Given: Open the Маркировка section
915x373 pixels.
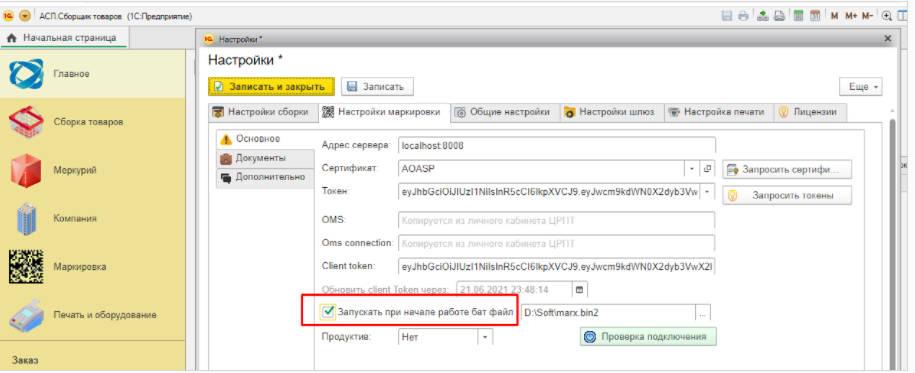Looking at the screenshot, I should pyautogui.click(x=92, y=267).
